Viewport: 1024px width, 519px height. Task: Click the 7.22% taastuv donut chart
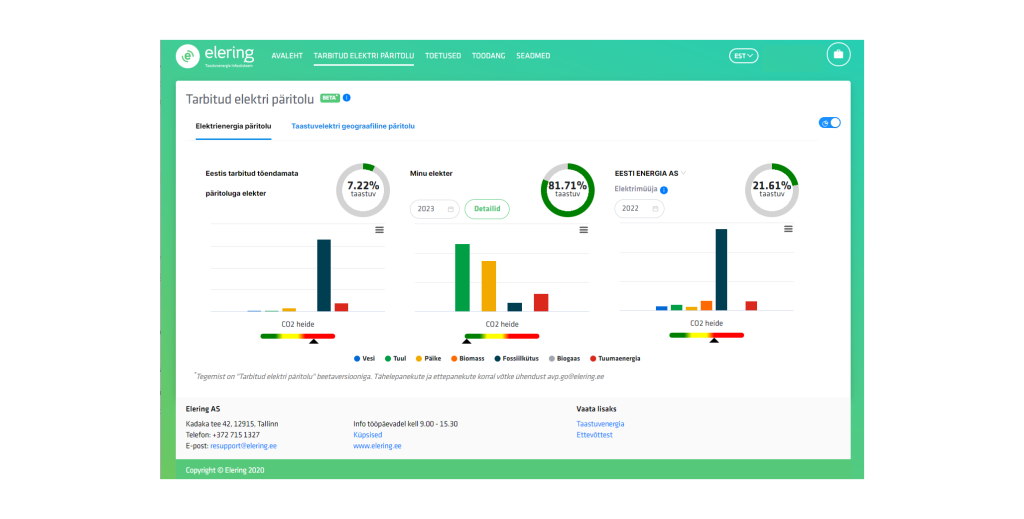point(363,190)
